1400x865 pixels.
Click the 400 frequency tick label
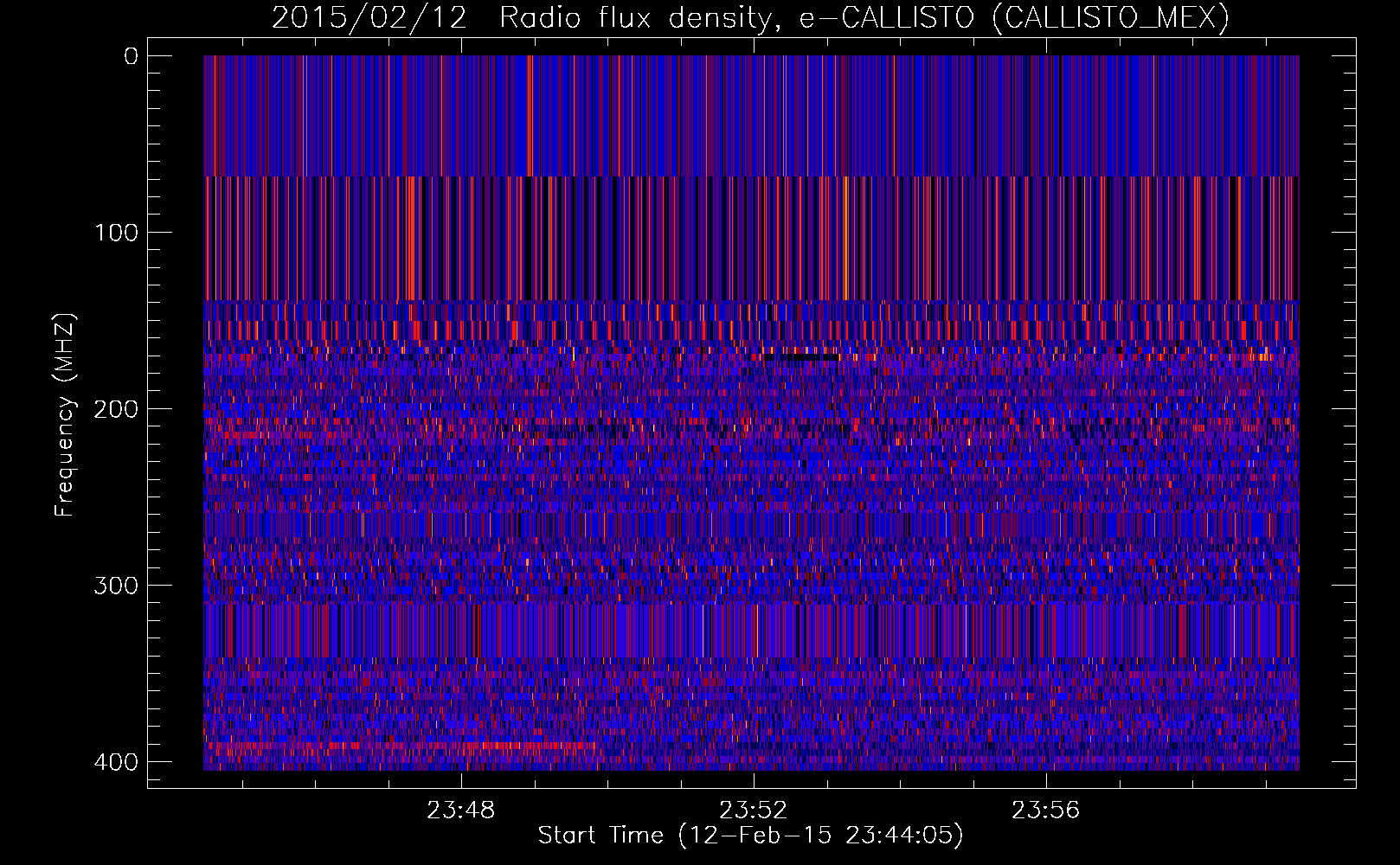click(115, 762)
